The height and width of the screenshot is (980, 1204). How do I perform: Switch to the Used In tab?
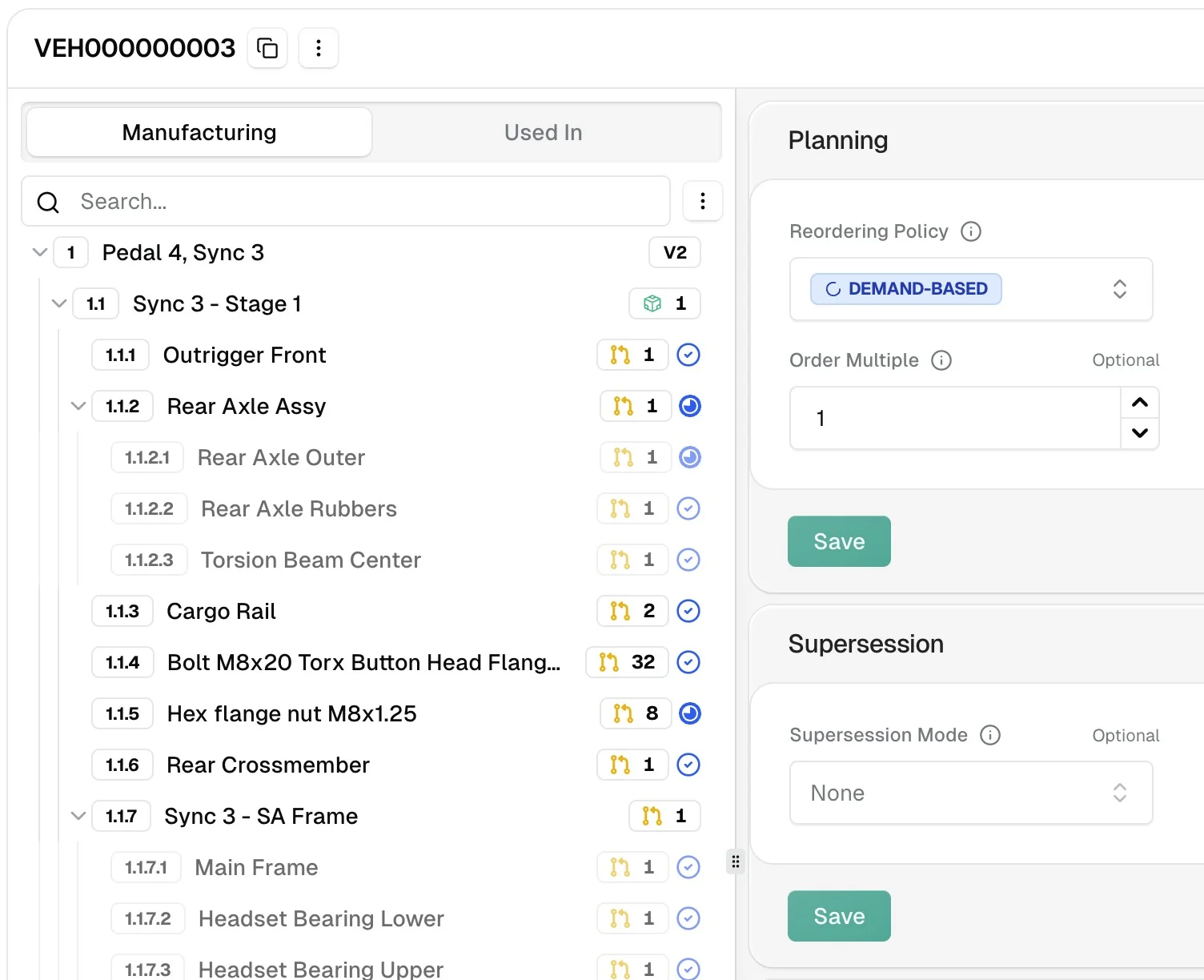pos(544,132)
